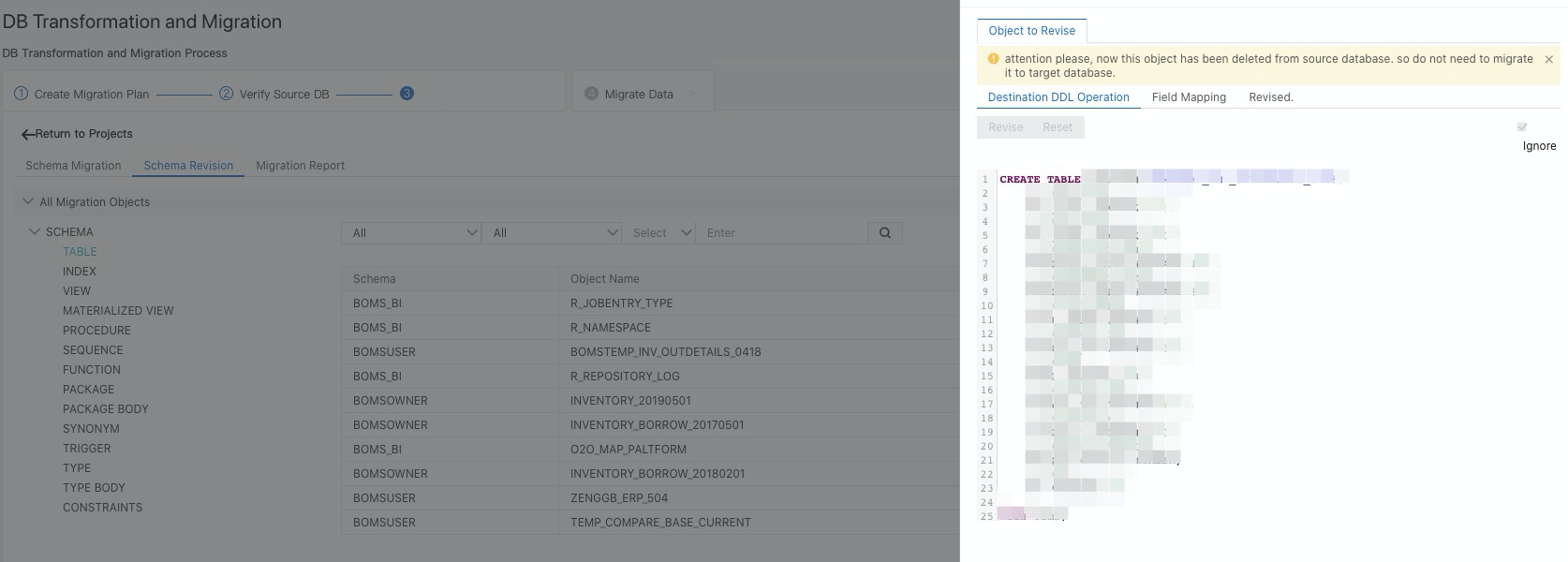Click the ZENGGB_ERP_504 object row
The height and width of the screenshot is (562, 1568).
coord(650,497)
